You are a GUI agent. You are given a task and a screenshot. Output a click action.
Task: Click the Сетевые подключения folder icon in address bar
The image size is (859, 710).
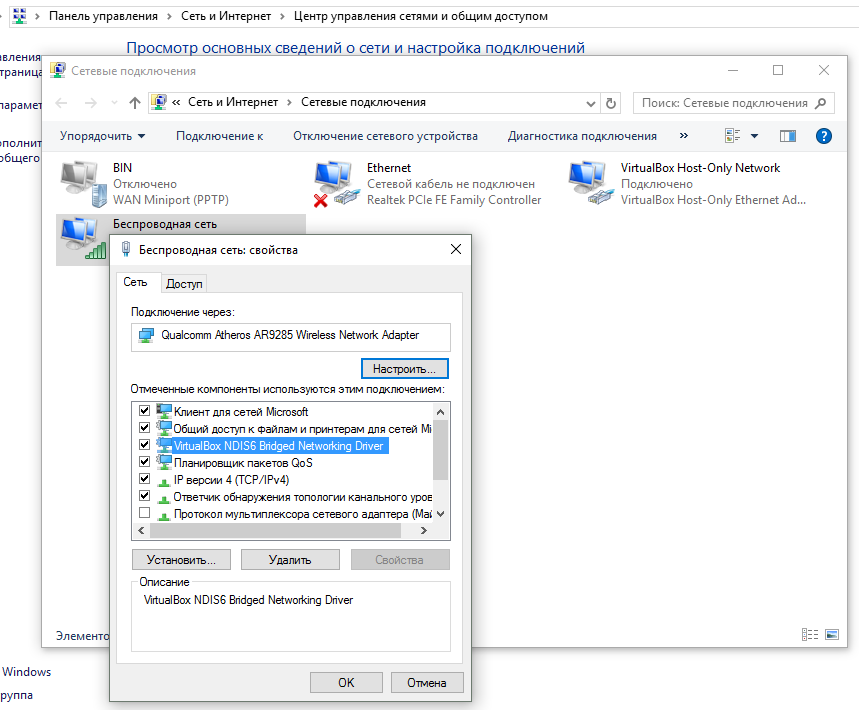(x=159, y=102)
